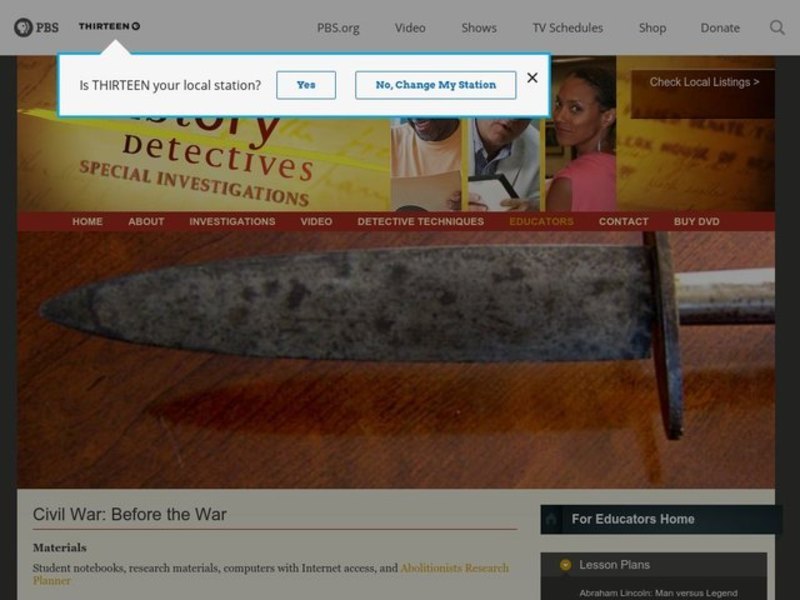The image size is (800, 600).
Task: Open the Detective Techniques tab
Action: [420, 222]
